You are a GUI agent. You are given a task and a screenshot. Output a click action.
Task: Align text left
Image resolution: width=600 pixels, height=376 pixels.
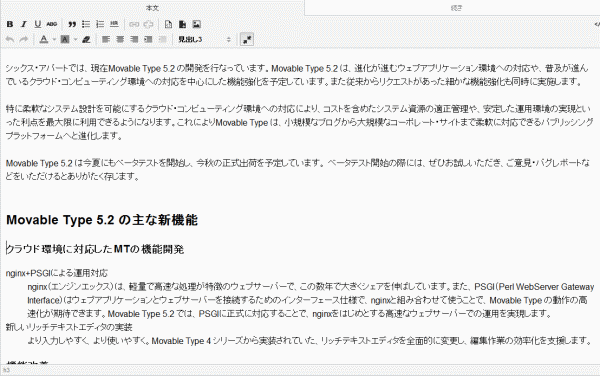pos(106,39)
